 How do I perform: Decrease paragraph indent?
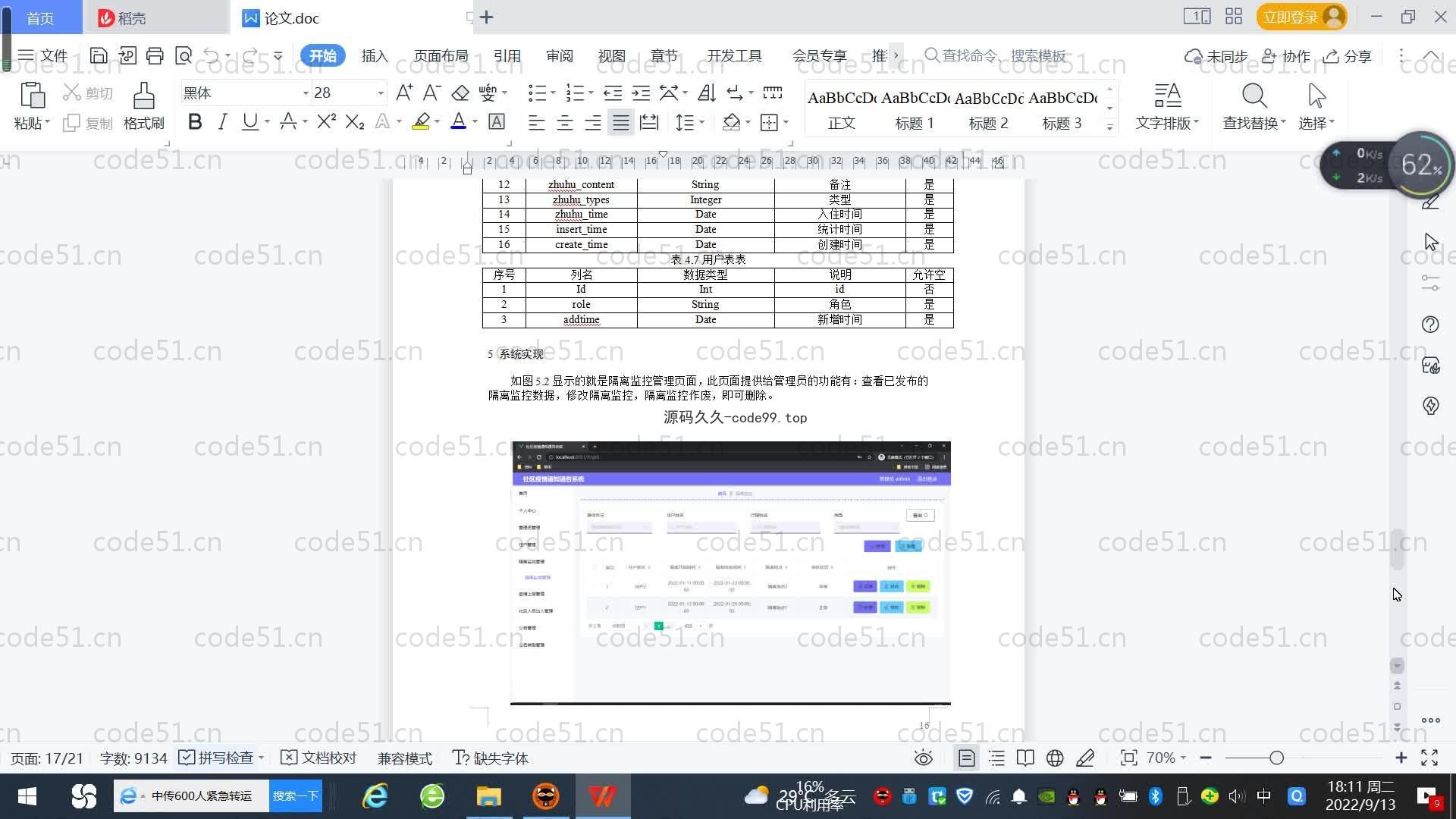pyautogui.click(x=613, y=93)
